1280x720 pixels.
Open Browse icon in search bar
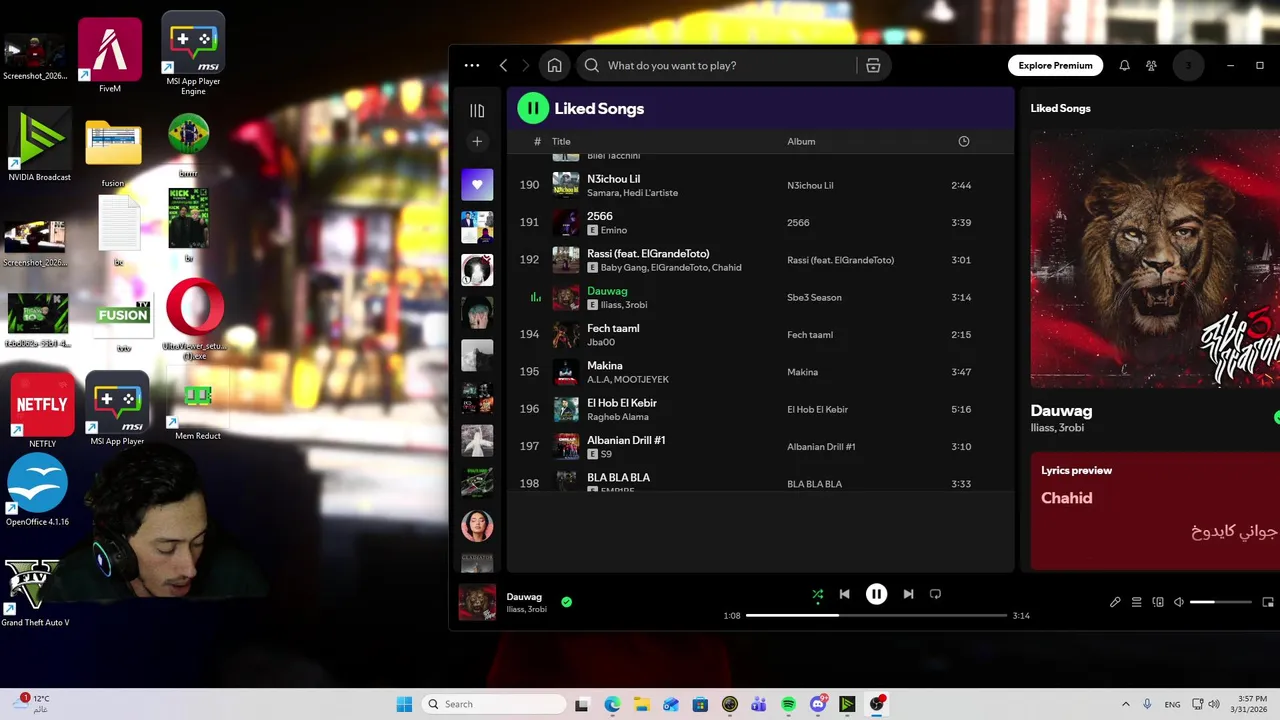873,65
